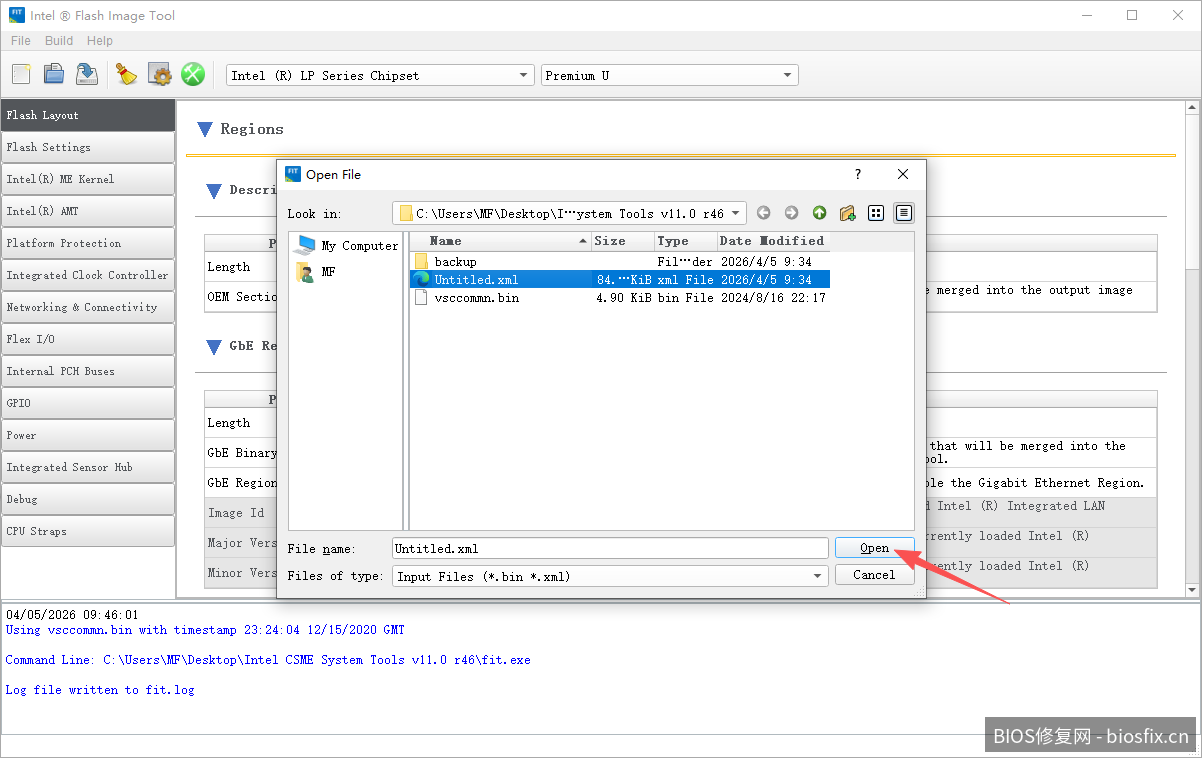Image resolution: width=1202 pixels, height=758 pixels.
Task: Switch to the Flash Settings tab
Action: point(88,147)
